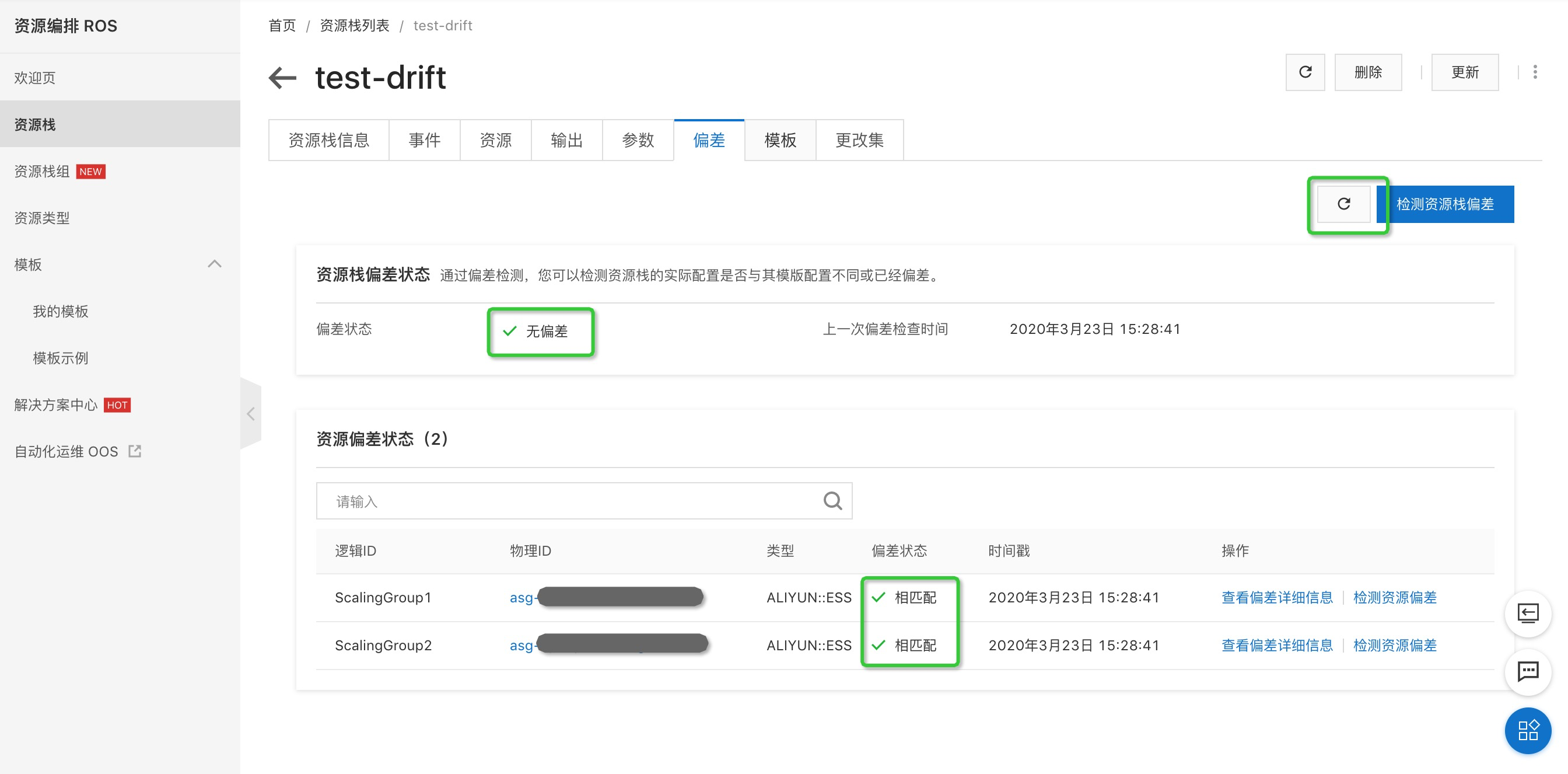The height and width of the screenshot is (774, 1568).
Task: Select 资源栈 in sidebar
Action: click(120, 124)
